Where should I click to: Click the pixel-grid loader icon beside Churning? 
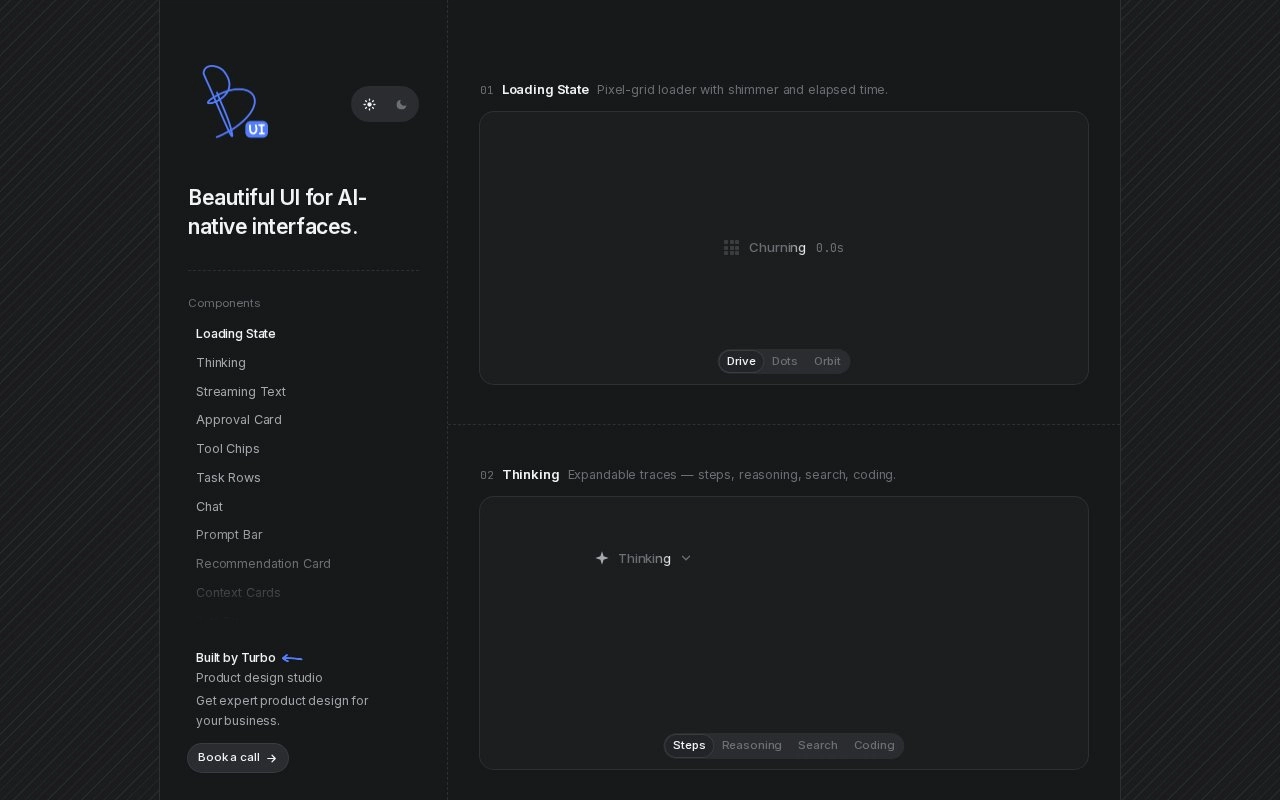click(731, 248)
